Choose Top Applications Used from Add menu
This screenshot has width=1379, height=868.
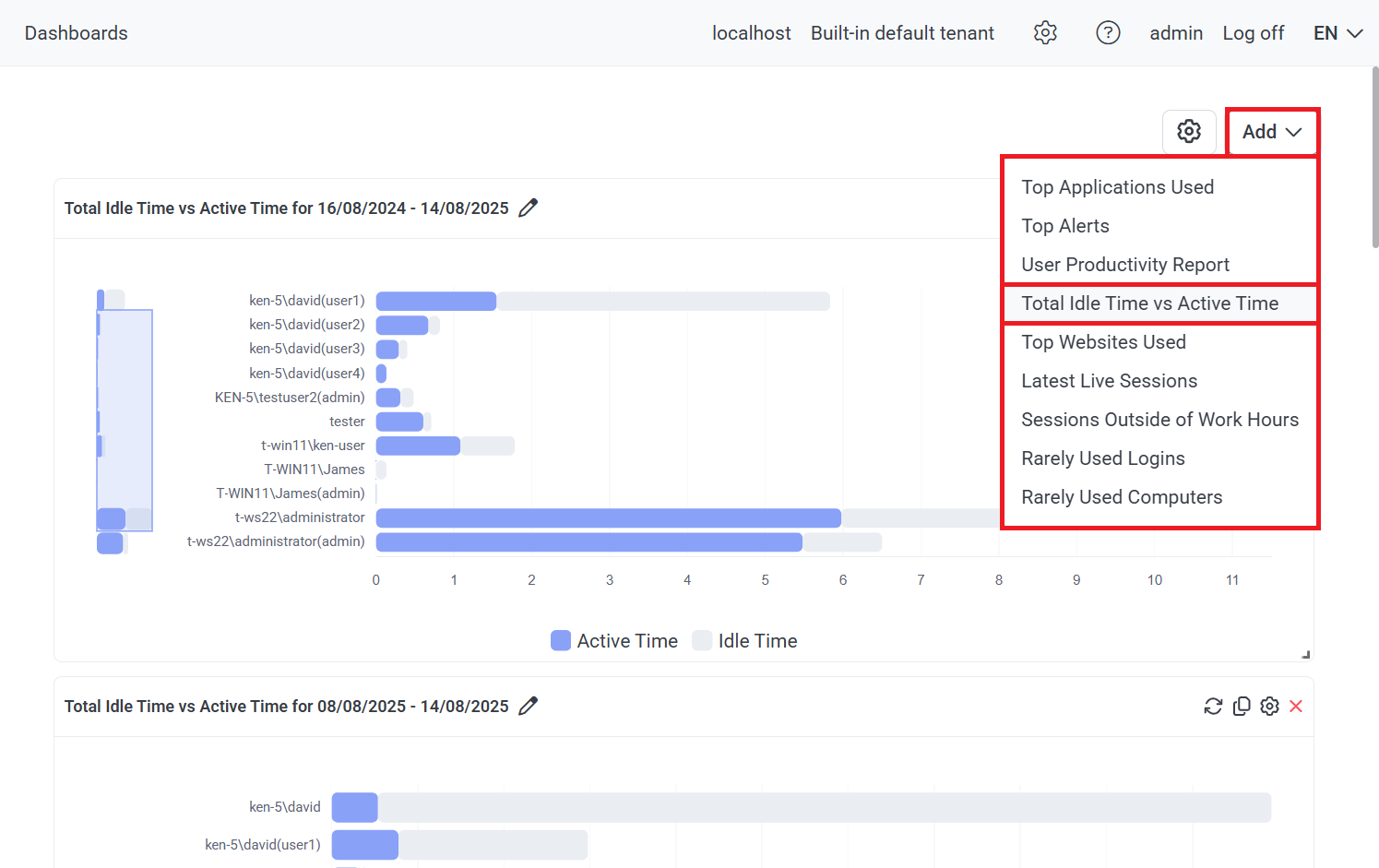tap(1117, 187)
